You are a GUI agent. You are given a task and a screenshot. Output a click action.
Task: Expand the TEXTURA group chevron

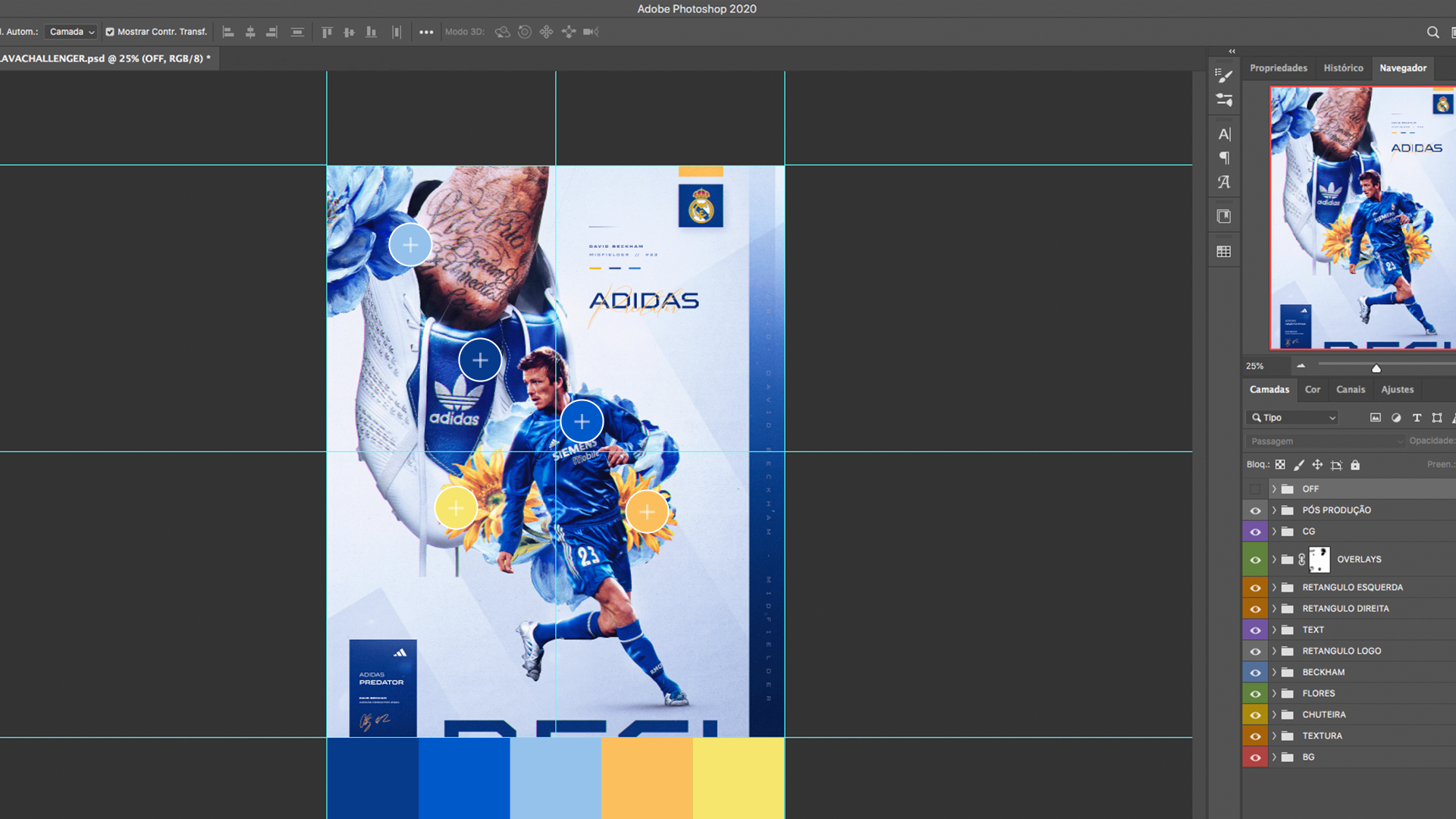1274,736
